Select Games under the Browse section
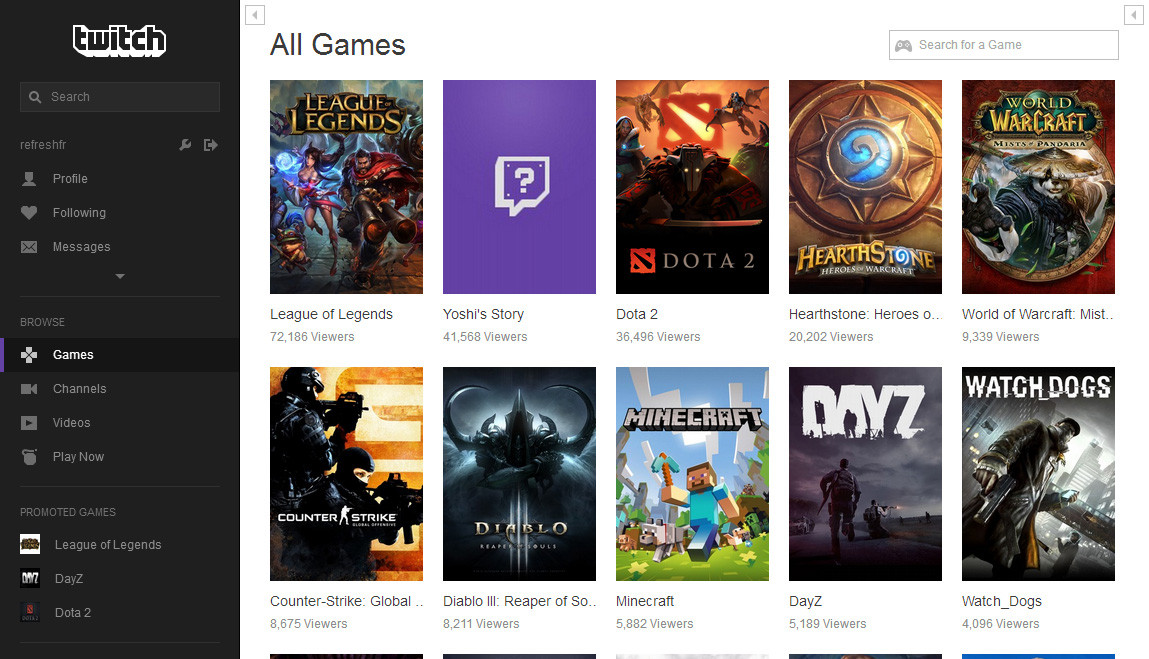Image resolution: width=1149 pixels, height=659 pixels. click(x=72, y=354)
